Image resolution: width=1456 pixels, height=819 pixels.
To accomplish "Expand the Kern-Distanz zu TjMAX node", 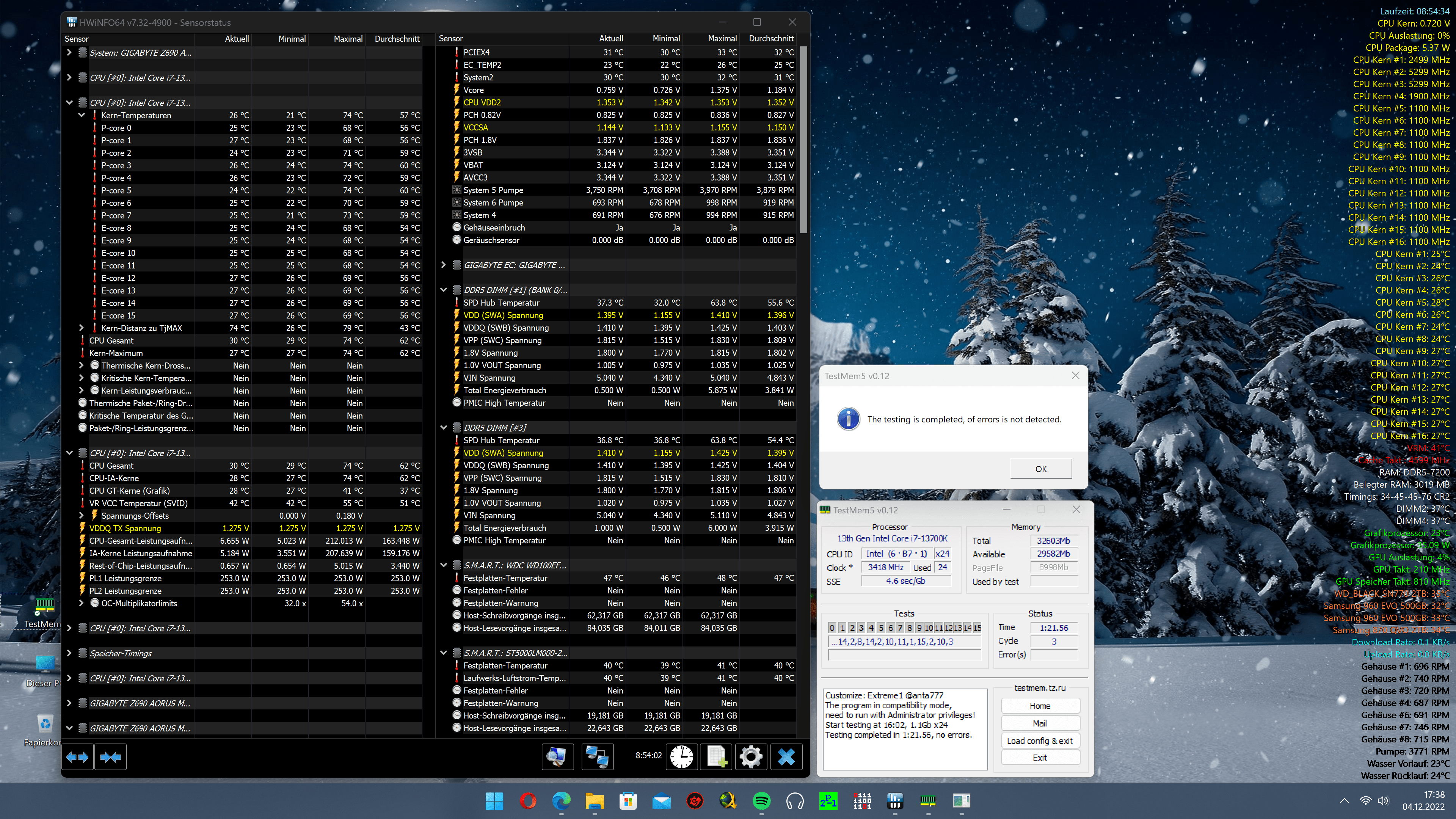I will pyautogui.click(x=82, y=328).
